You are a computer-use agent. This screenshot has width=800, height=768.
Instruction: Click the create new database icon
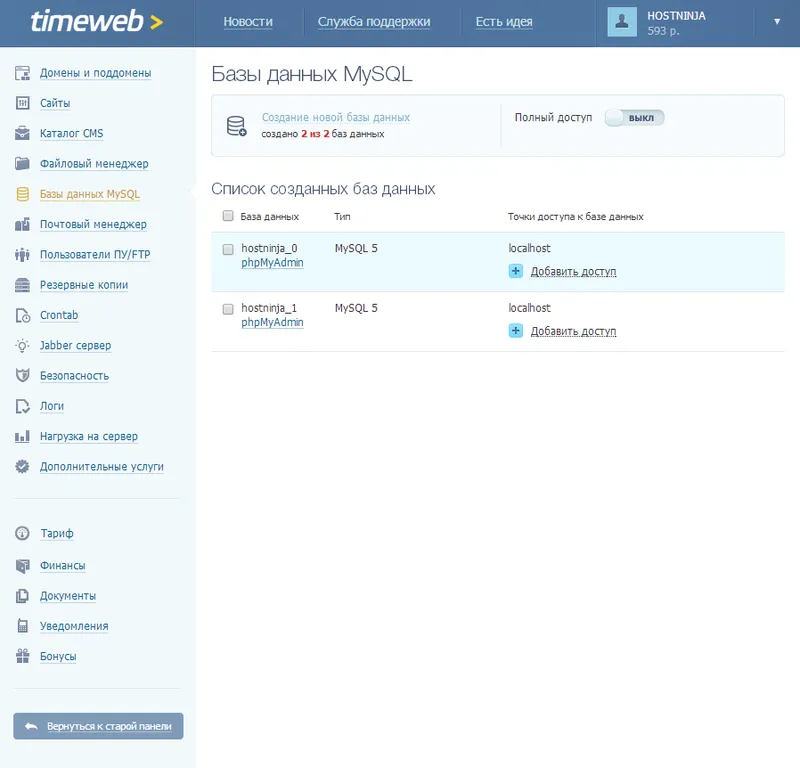[x=236, y=126]
